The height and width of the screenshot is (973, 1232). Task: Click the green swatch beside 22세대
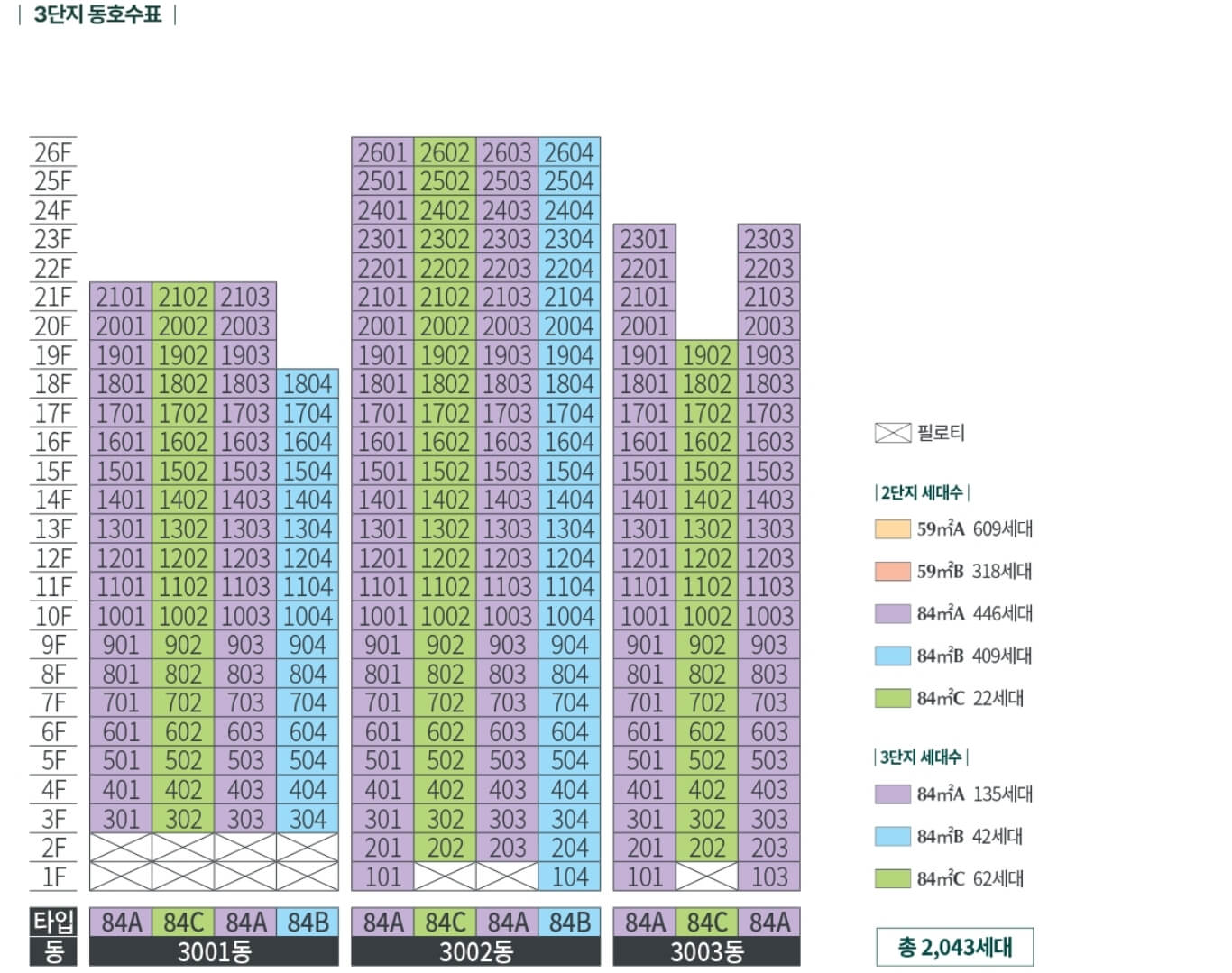[x=892, y=698]
